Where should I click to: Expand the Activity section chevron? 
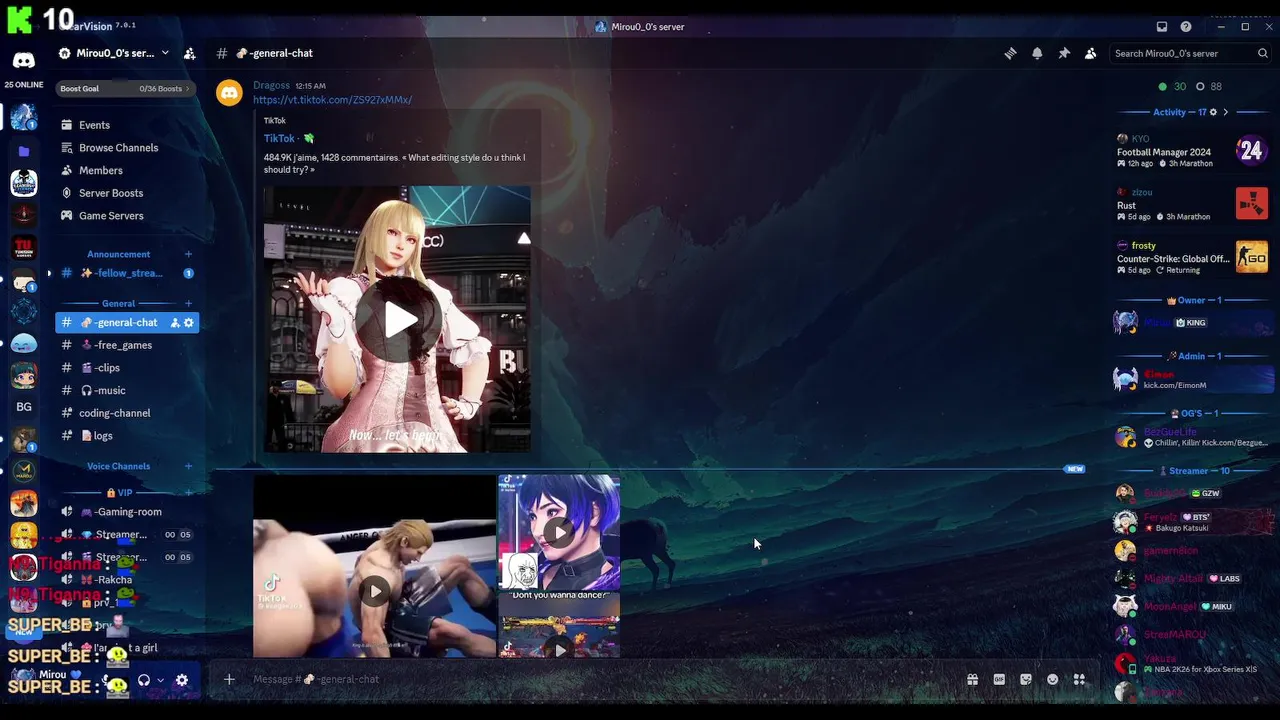pos(1226,112)
